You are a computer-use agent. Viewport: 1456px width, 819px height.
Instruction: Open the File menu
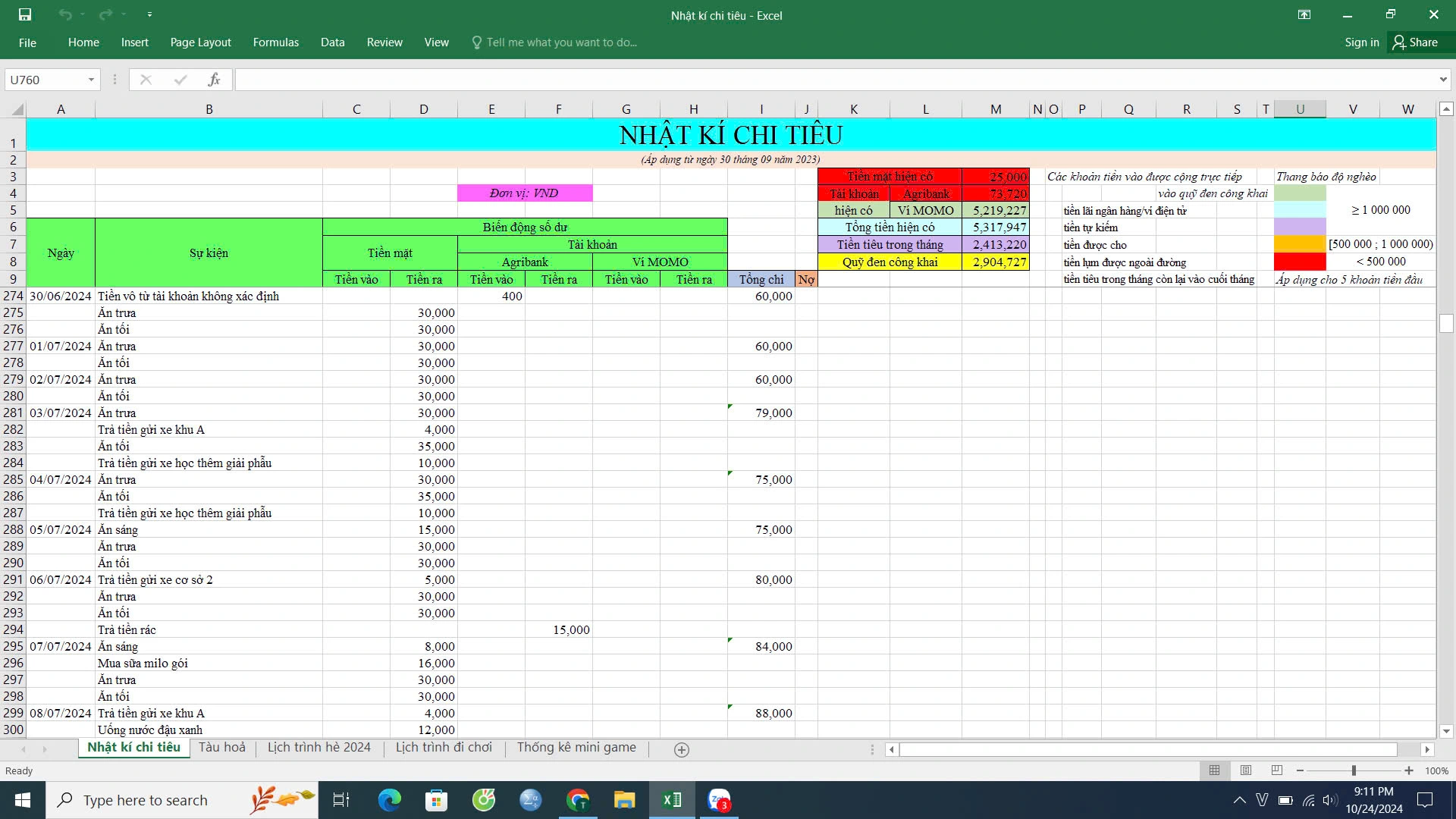27,42
